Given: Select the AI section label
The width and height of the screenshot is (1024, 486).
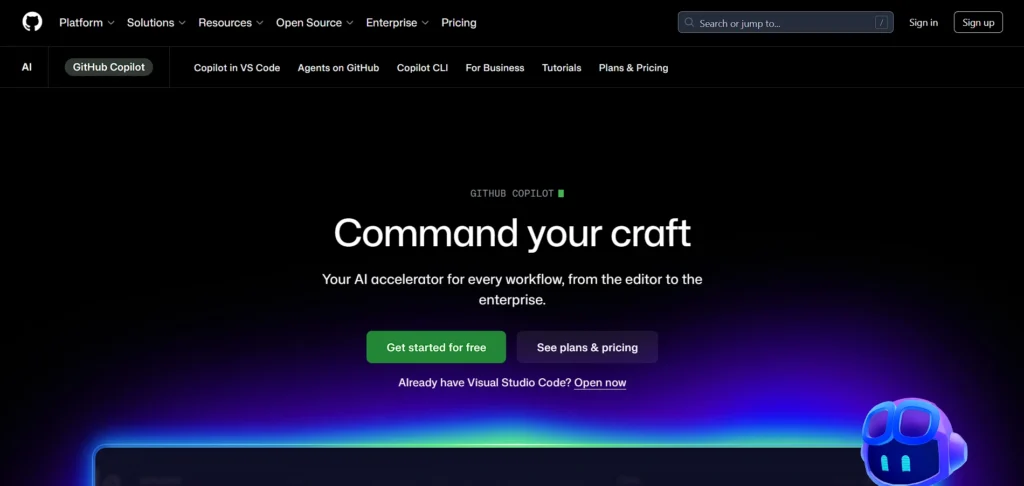Looking at the screenshot, I should [x=27, y=67].
